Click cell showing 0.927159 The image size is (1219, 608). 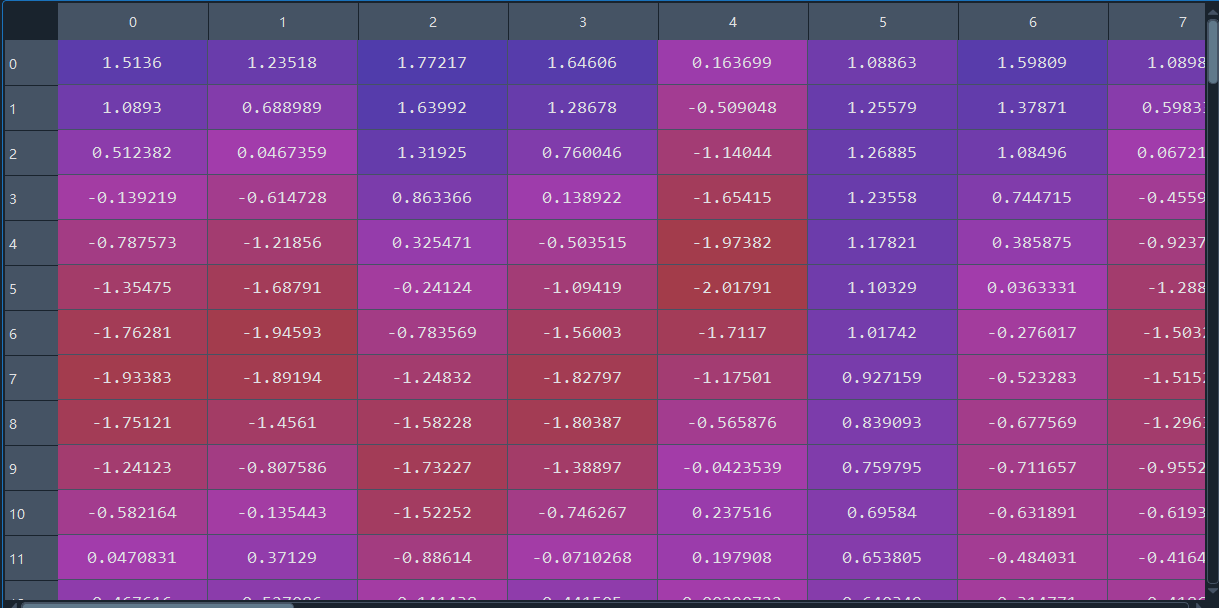[x=883, y=378]
